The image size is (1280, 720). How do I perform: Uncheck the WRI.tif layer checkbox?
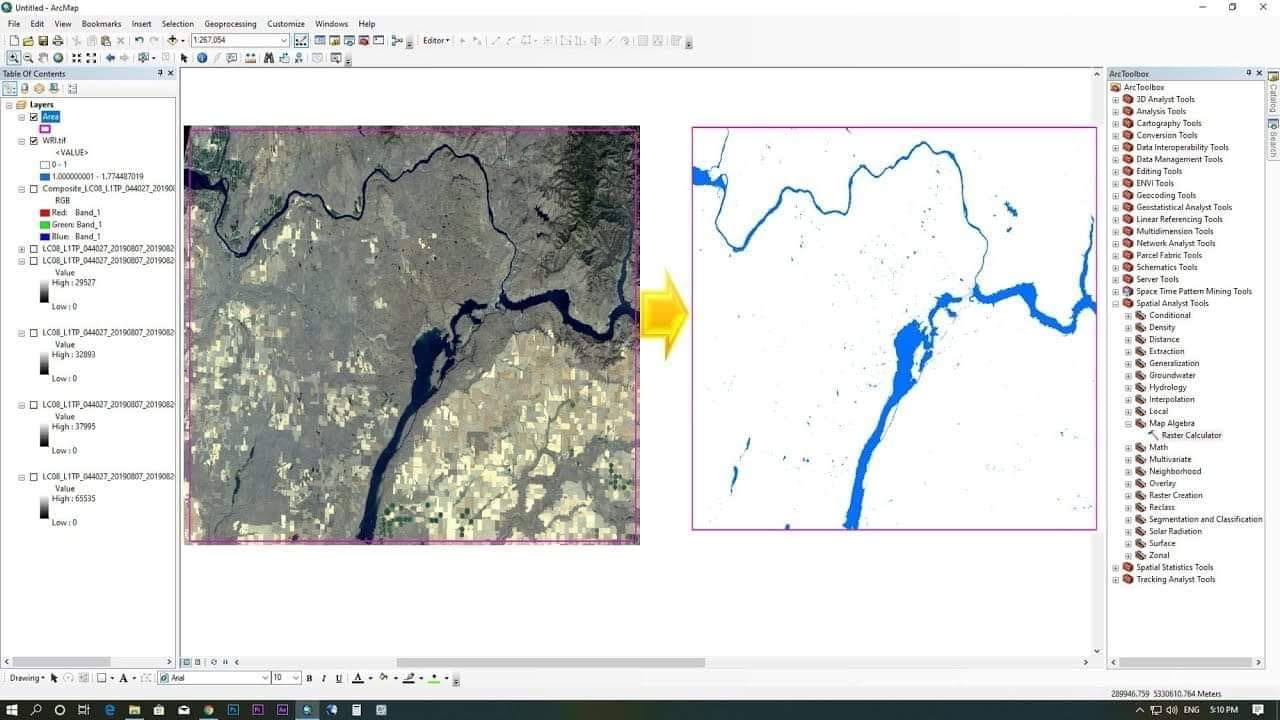click(x=34, y=141)
